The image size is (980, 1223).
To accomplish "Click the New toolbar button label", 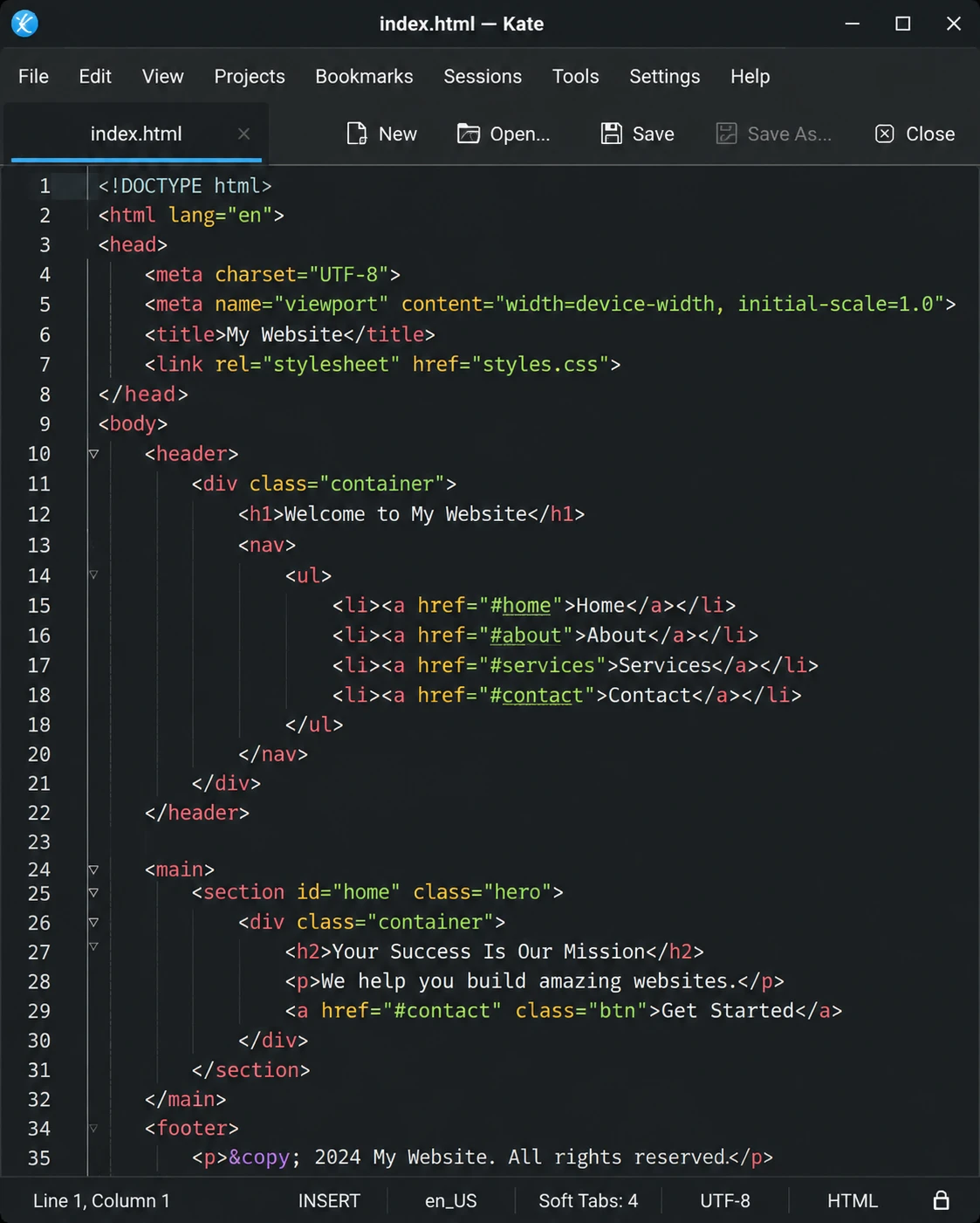I will coord(398,134).
